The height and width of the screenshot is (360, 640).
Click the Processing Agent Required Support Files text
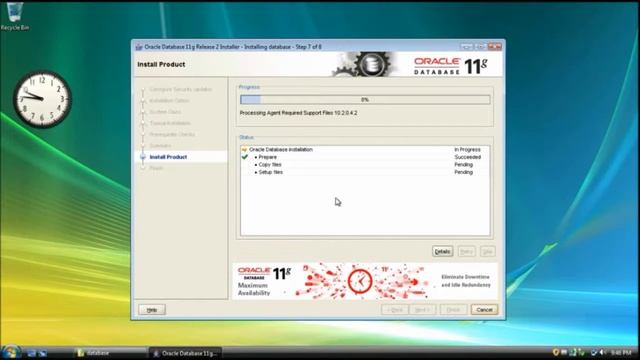pyautogui.click(x=298, y=113)
